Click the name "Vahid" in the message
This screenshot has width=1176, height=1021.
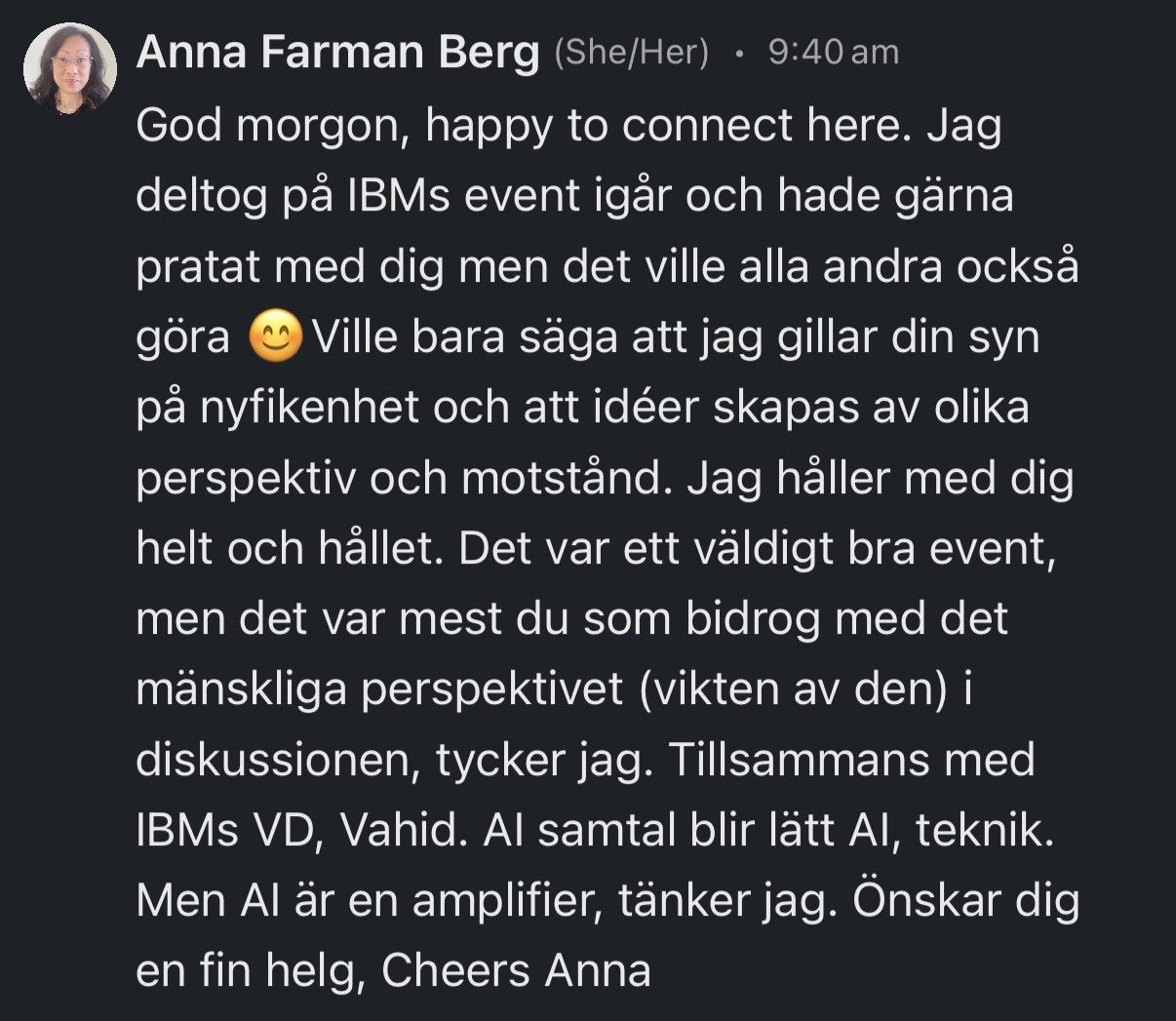tap(399, 830)
